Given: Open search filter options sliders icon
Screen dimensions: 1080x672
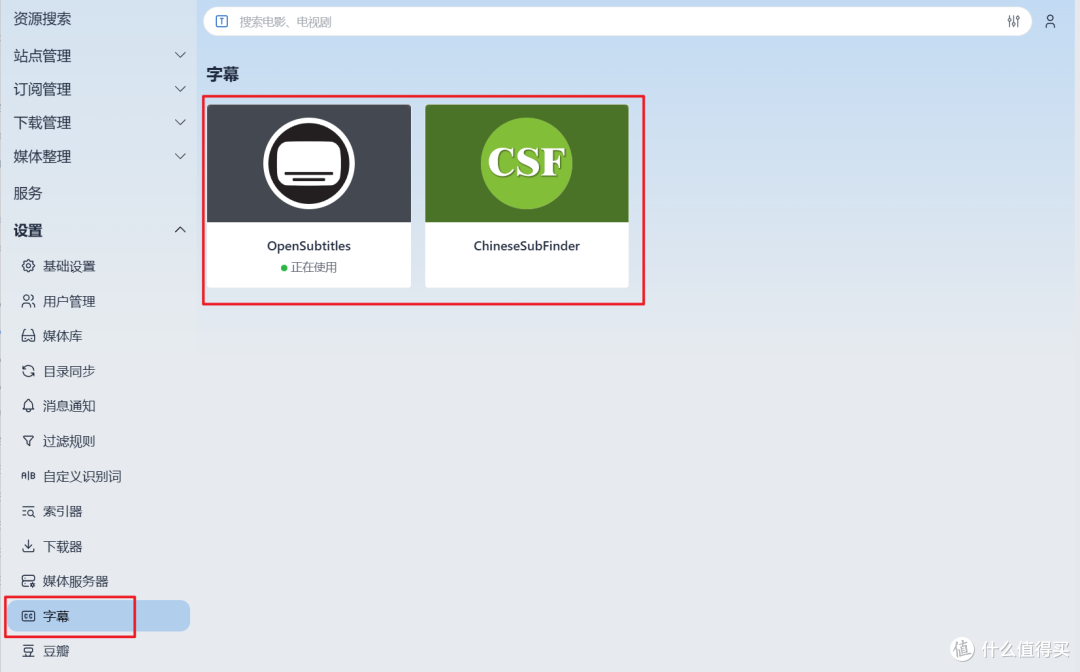Looking at the screenshot, I should (x=1013, y=21).
